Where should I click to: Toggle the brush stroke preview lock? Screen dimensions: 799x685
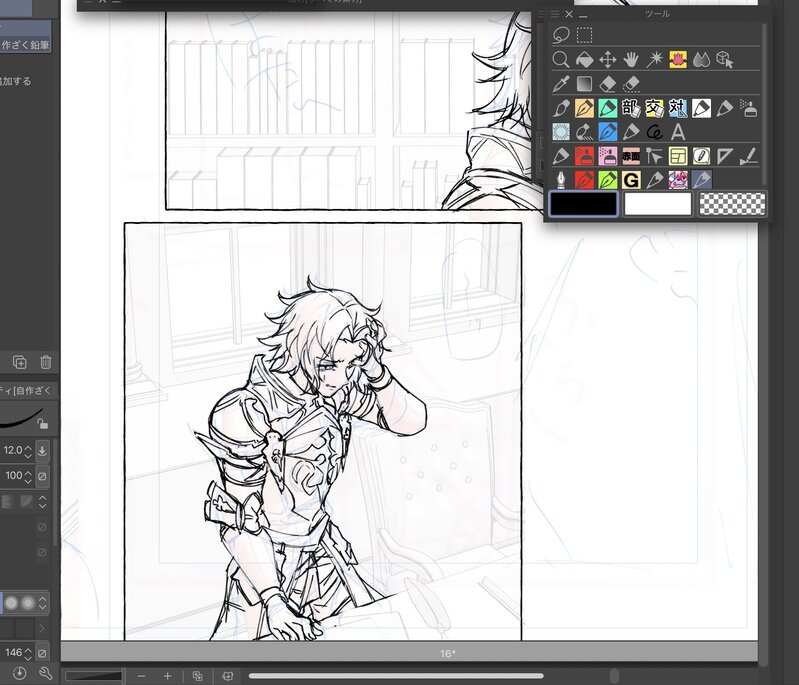tap(42, 423)
